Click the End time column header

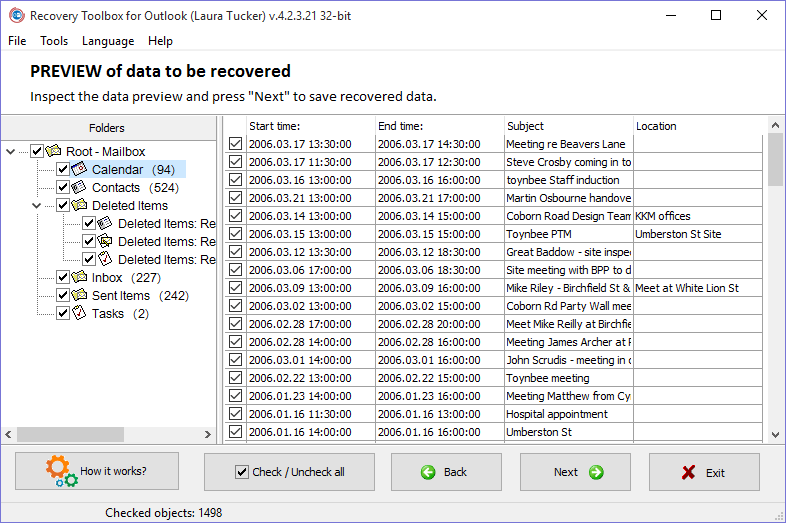click(440, 126)
